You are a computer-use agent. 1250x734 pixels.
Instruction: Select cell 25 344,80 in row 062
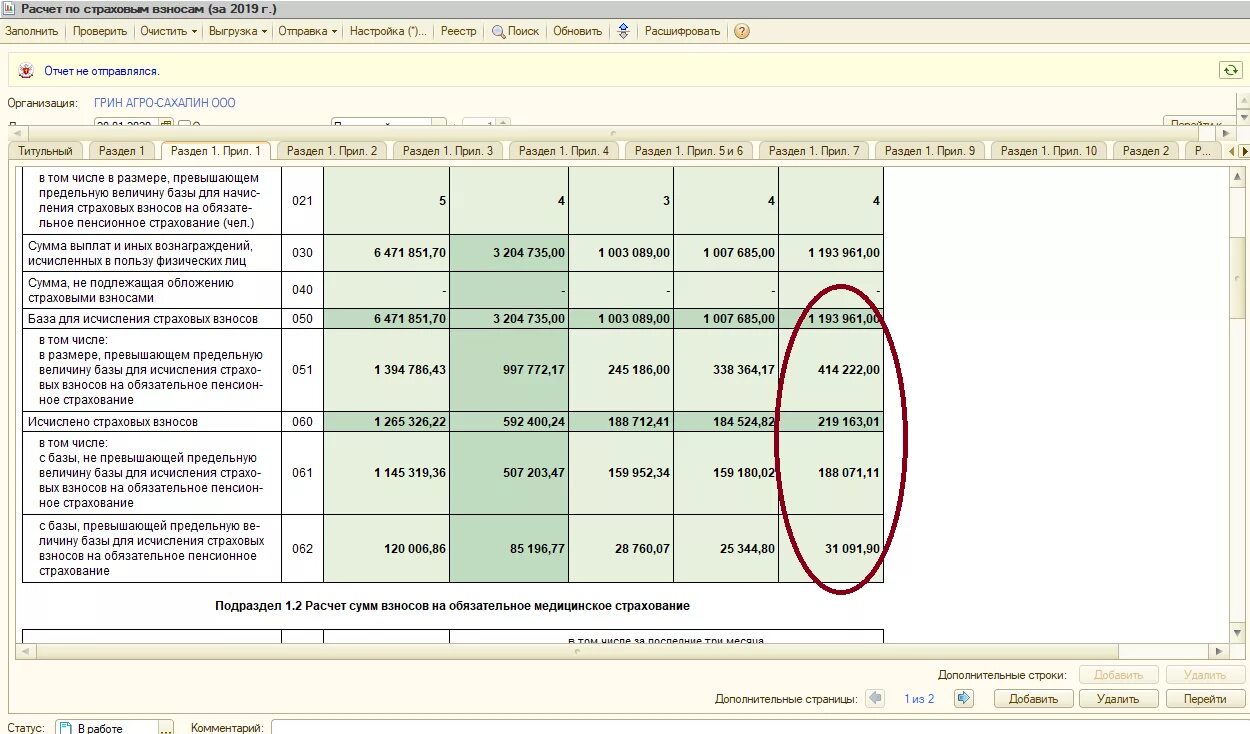click(x=726, y=549)
